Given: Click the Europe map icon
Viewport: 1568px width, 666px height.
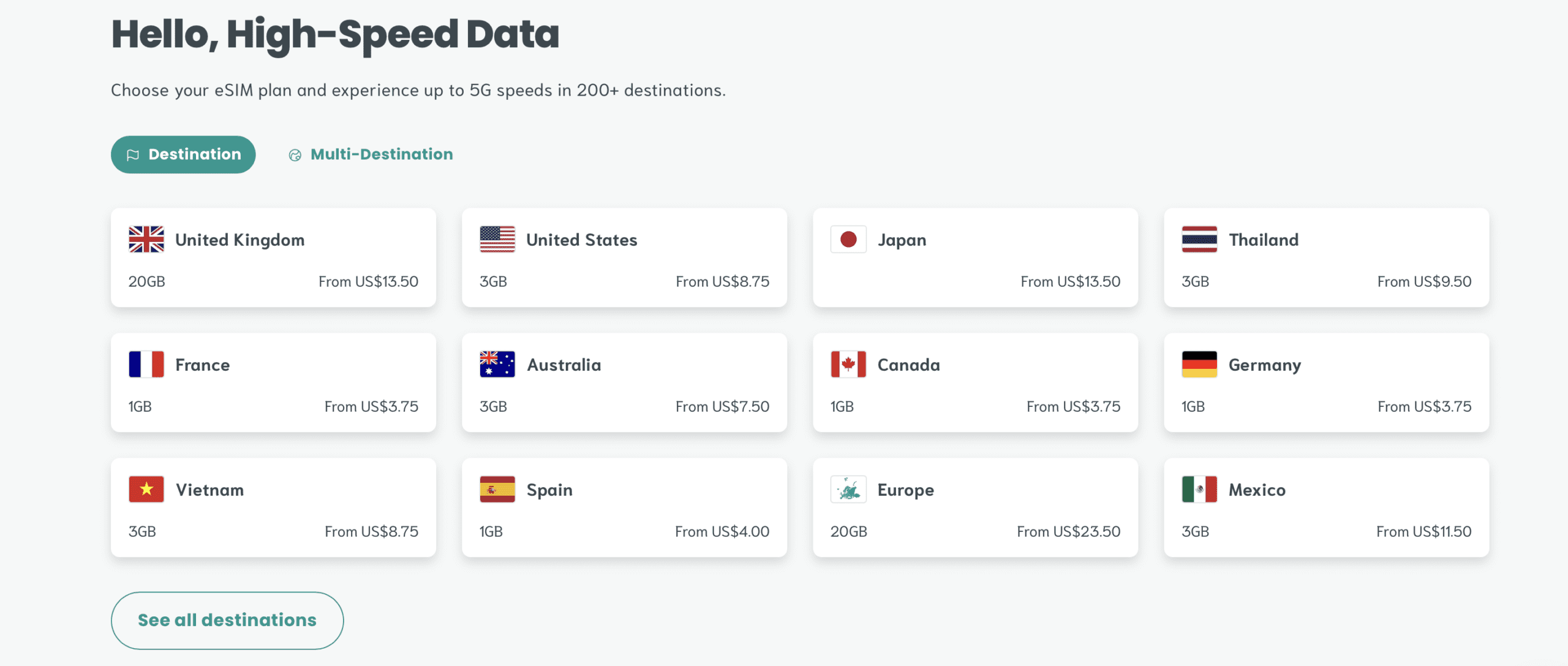Looking at the screenshot, I should (848, 490).
